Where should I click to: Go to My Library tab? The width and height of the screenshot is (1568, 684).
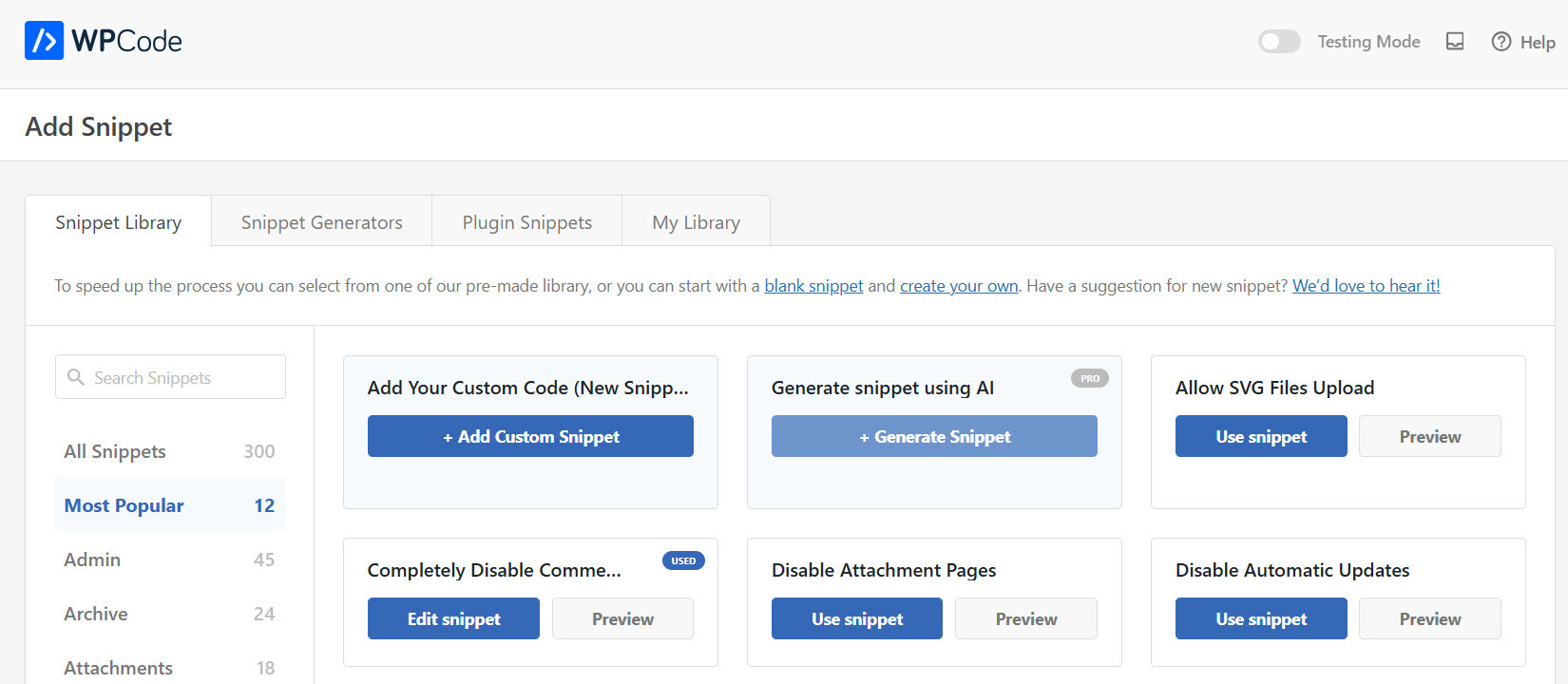tap(696, 222)
